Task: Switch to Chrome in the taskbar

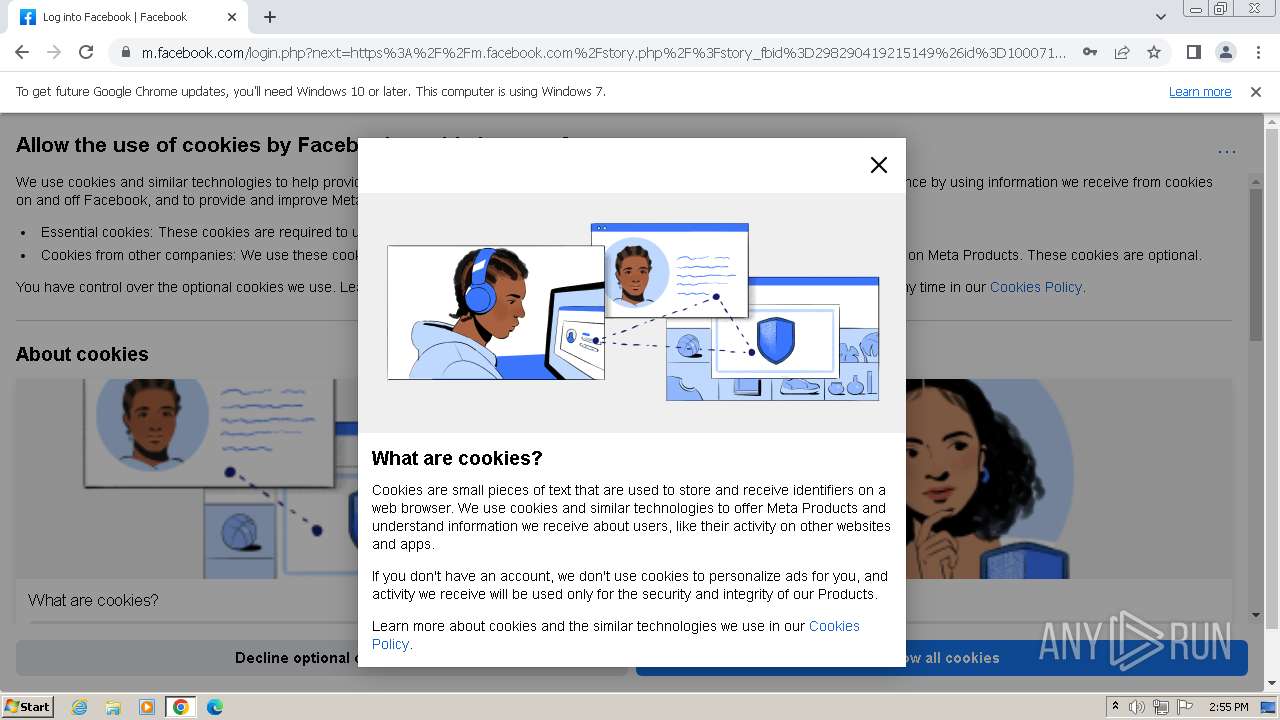Action: tap(181, 707)
